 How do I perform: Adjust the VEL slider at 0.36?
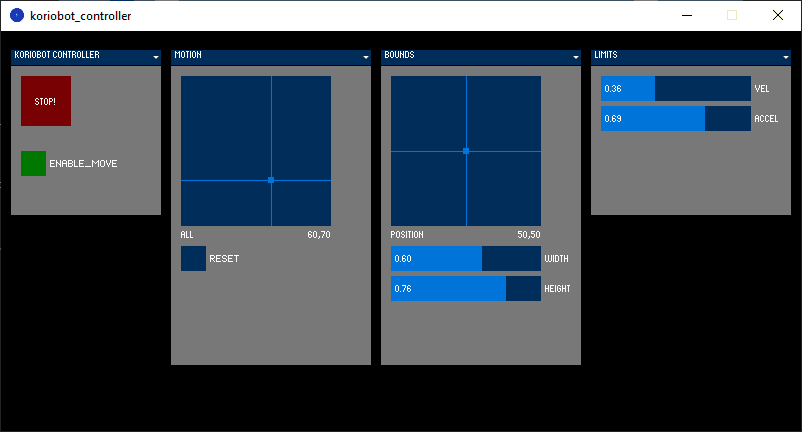pyautogui.click(x=676, y=88)
